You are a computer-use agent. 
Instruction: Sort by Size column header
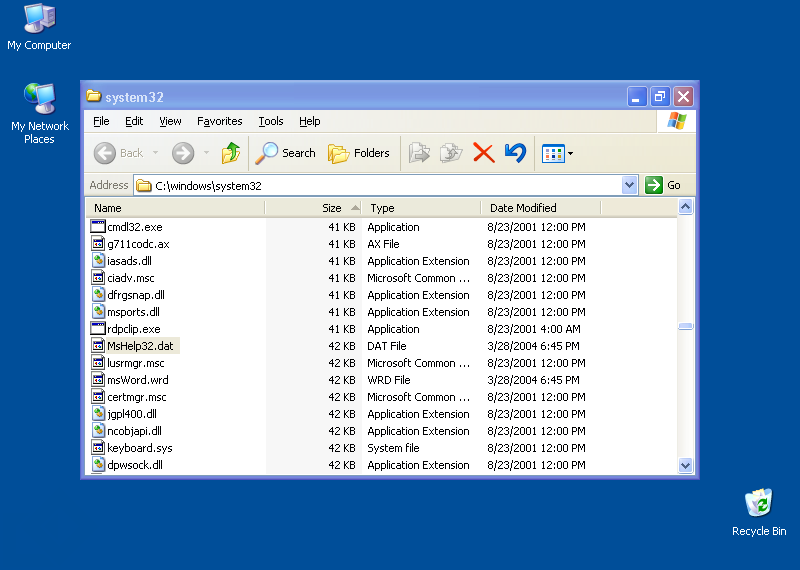coord(313,208)
